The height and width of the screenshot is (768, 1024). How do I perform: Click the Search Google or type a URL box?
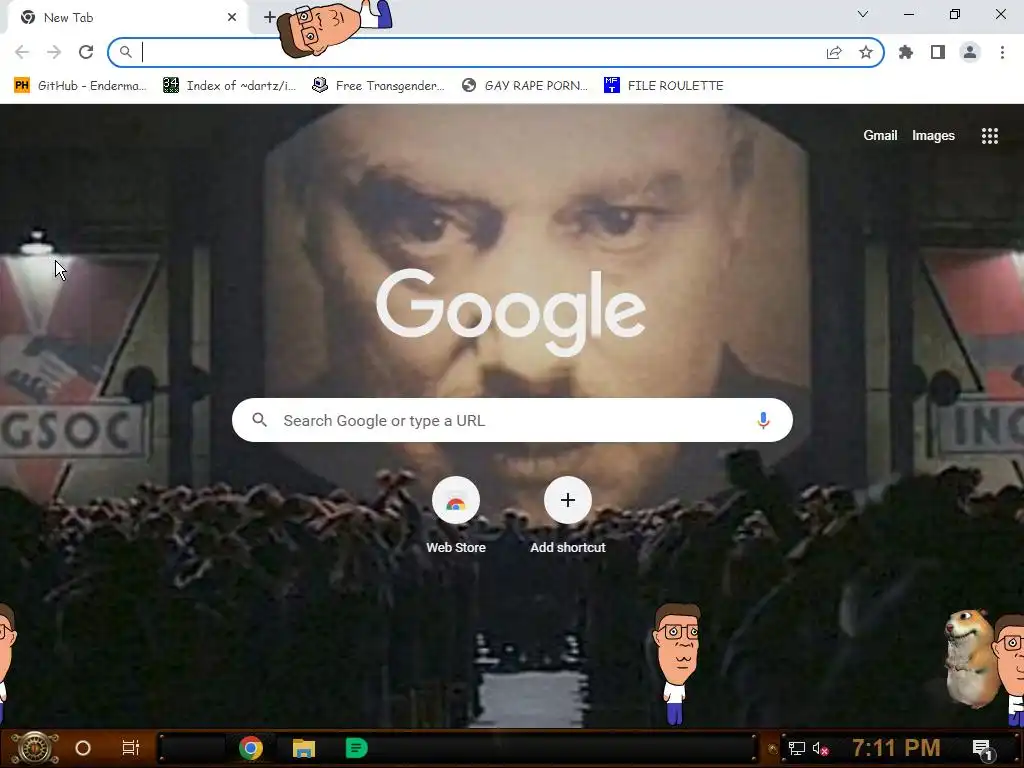(x=512, y=420)
